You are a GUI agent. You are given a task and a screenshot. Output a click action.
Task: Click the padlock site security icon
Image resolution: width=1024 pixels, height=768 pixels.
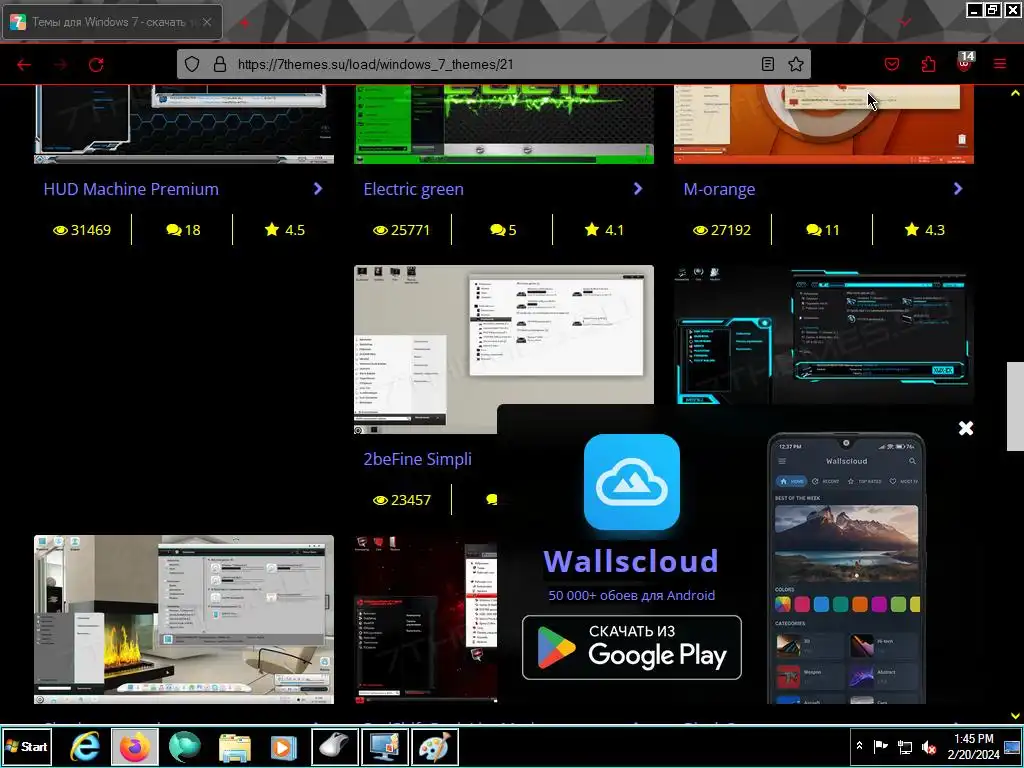coord(220,64)
